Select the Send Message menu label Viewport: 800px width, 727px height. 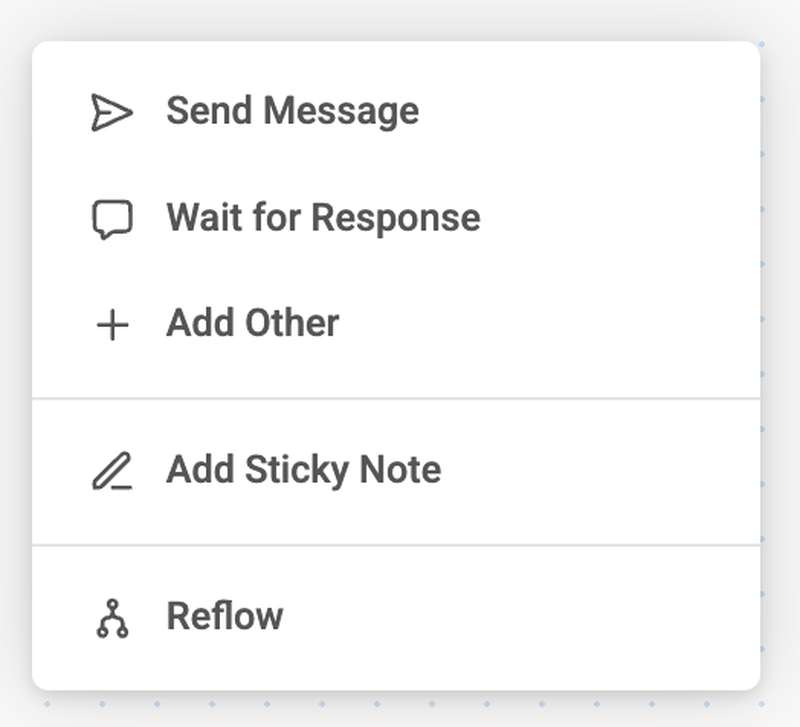point(292,111)
